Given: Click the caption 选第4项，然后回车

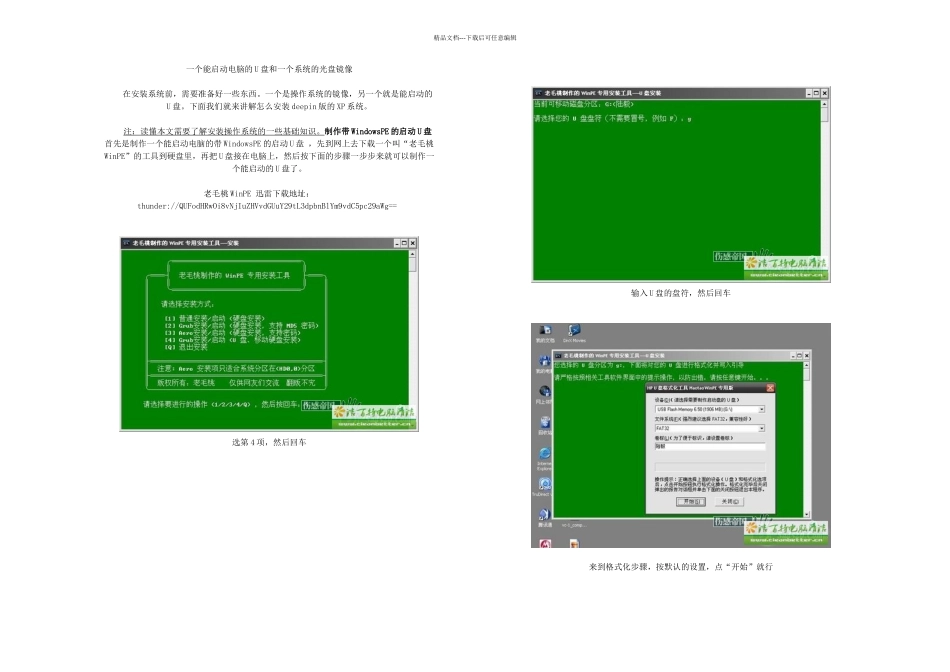Looking at the screenshot, I should [x=269, y=442].
